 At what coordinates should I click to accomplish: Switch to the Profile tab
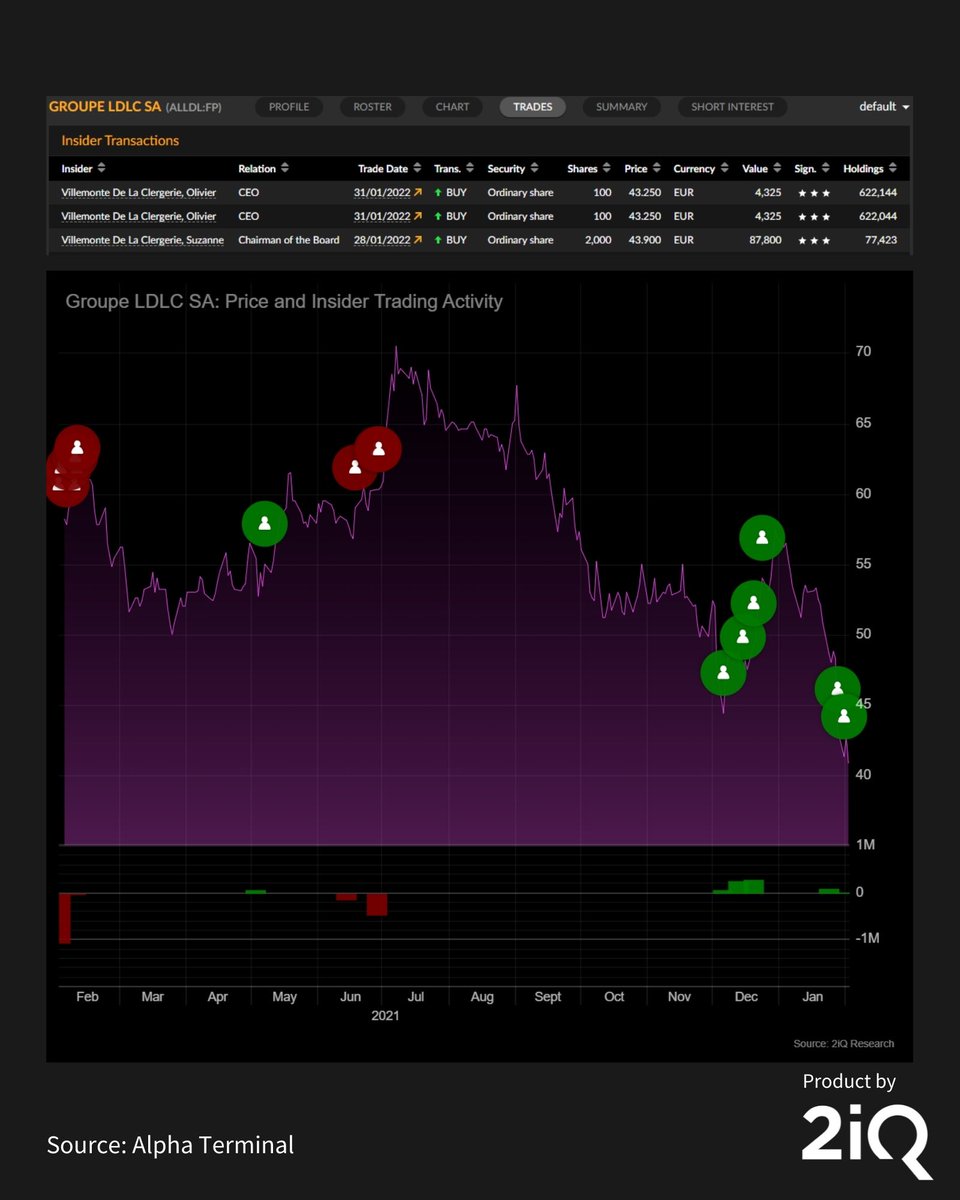(289, 107)
